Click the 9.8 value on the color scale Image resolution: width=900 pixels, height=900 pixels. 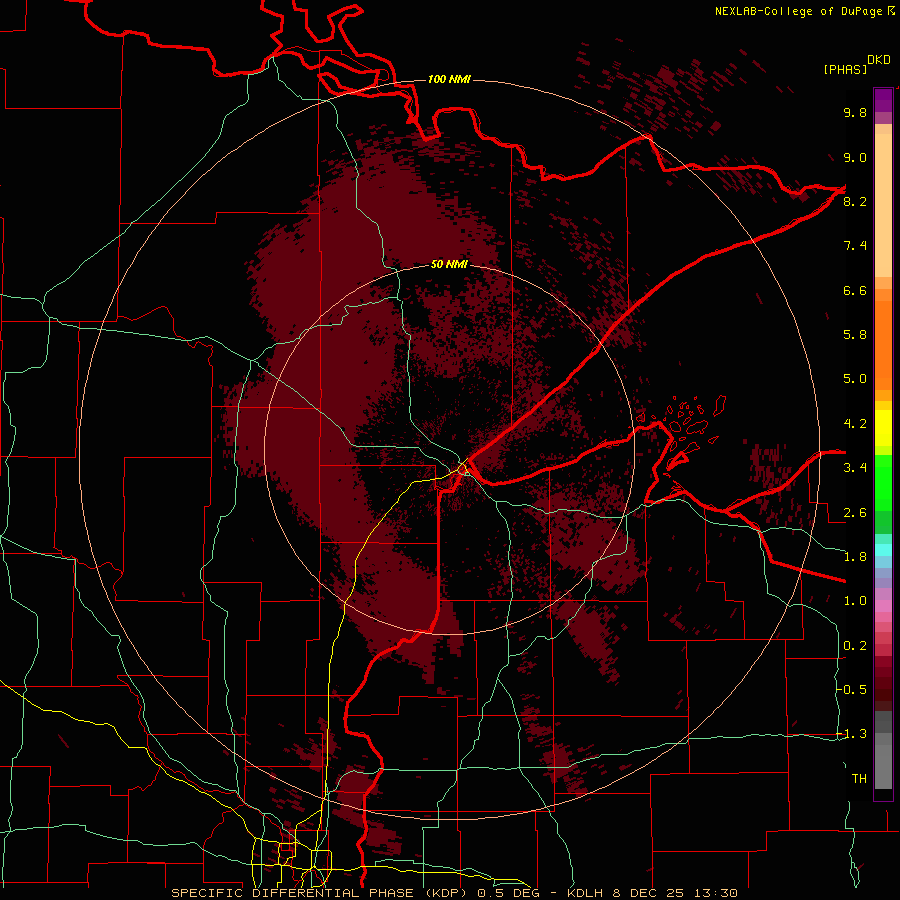pyautogui.click(x=855, y=112)
